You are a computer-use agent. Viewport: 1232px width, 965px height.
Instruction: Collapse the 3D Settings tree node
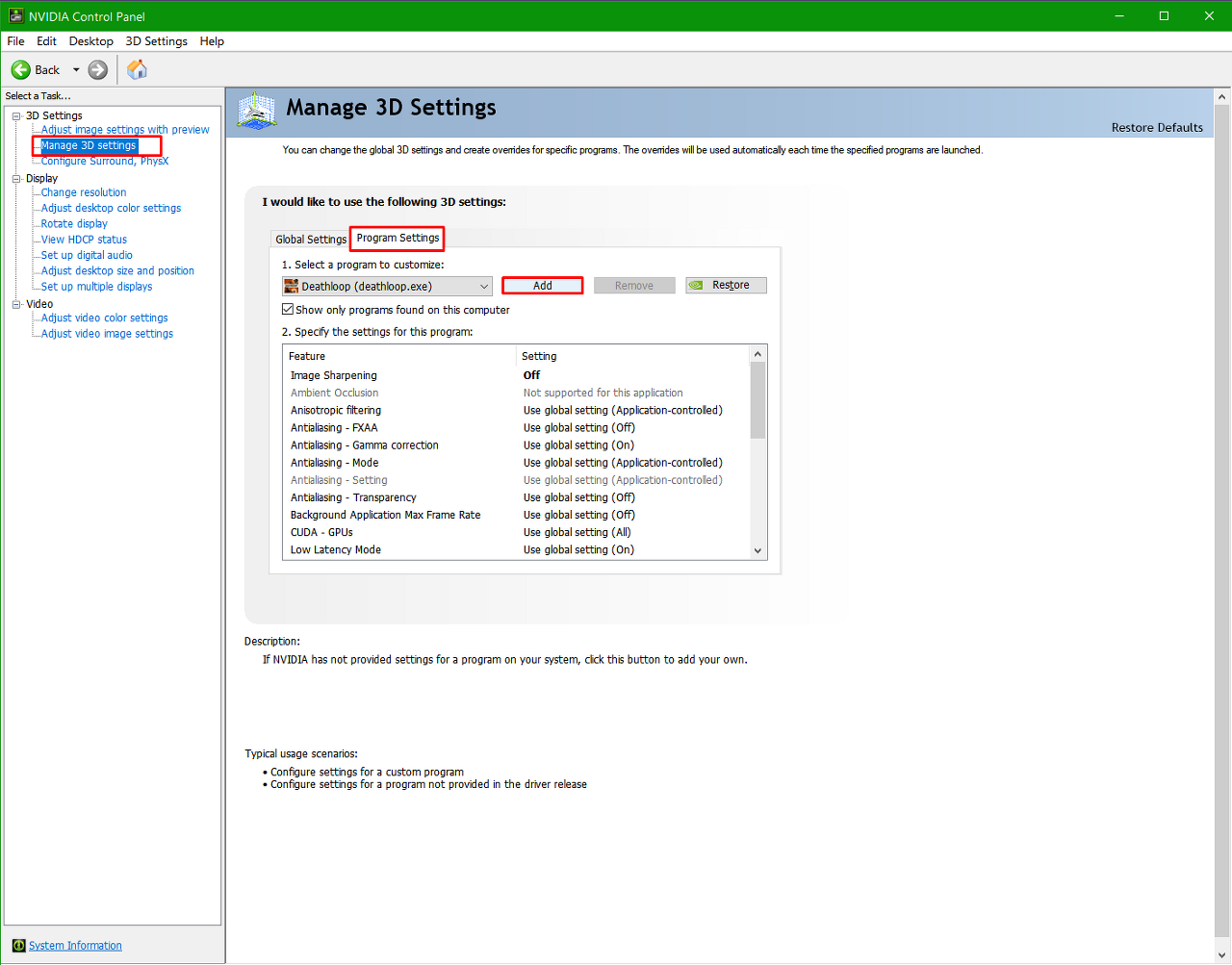pyautogui.click(x=16, y=115)
